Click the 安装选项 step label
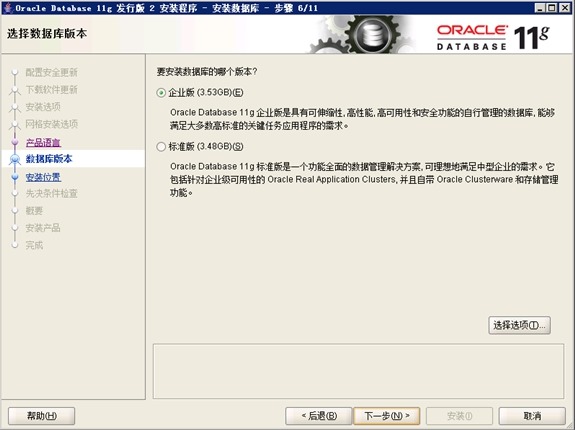 point(43,107)
